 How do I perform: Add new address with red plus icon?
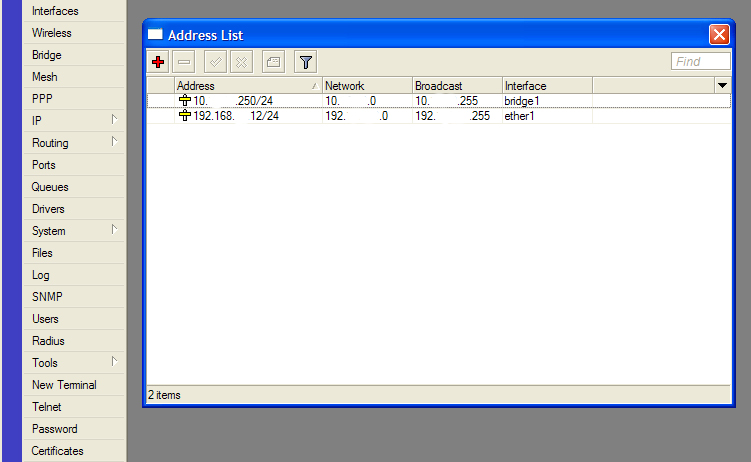tap(158, 62)
